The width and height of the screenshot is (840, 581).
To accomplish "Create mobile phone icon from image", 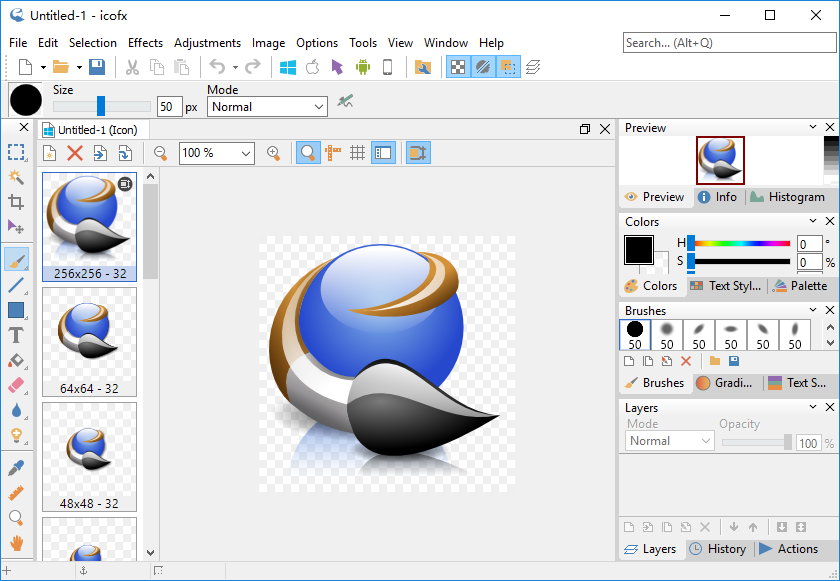I will pos(387,67).
